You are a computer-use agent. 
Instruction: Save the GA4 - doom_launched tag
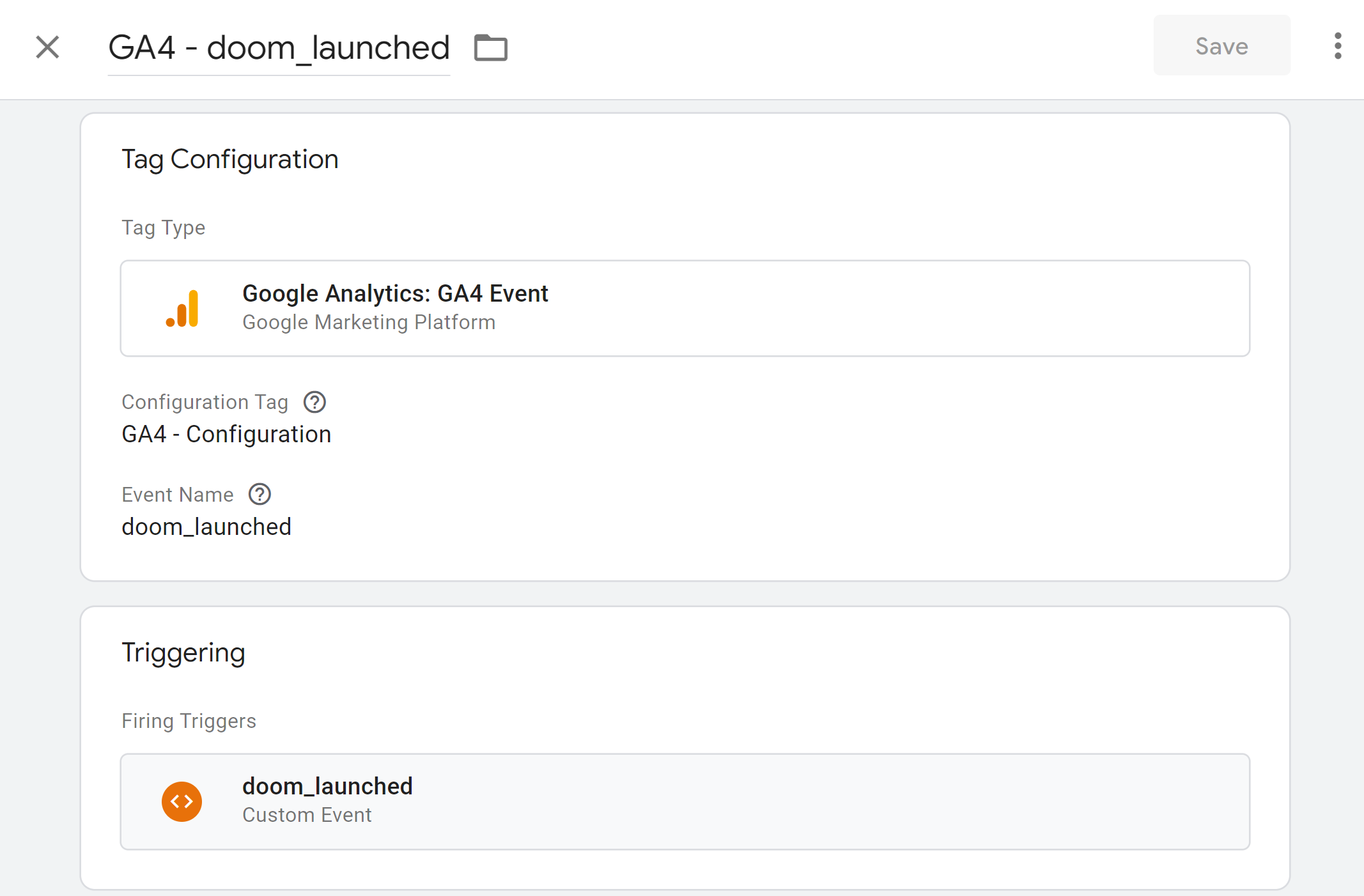[x=1221, y=45]
